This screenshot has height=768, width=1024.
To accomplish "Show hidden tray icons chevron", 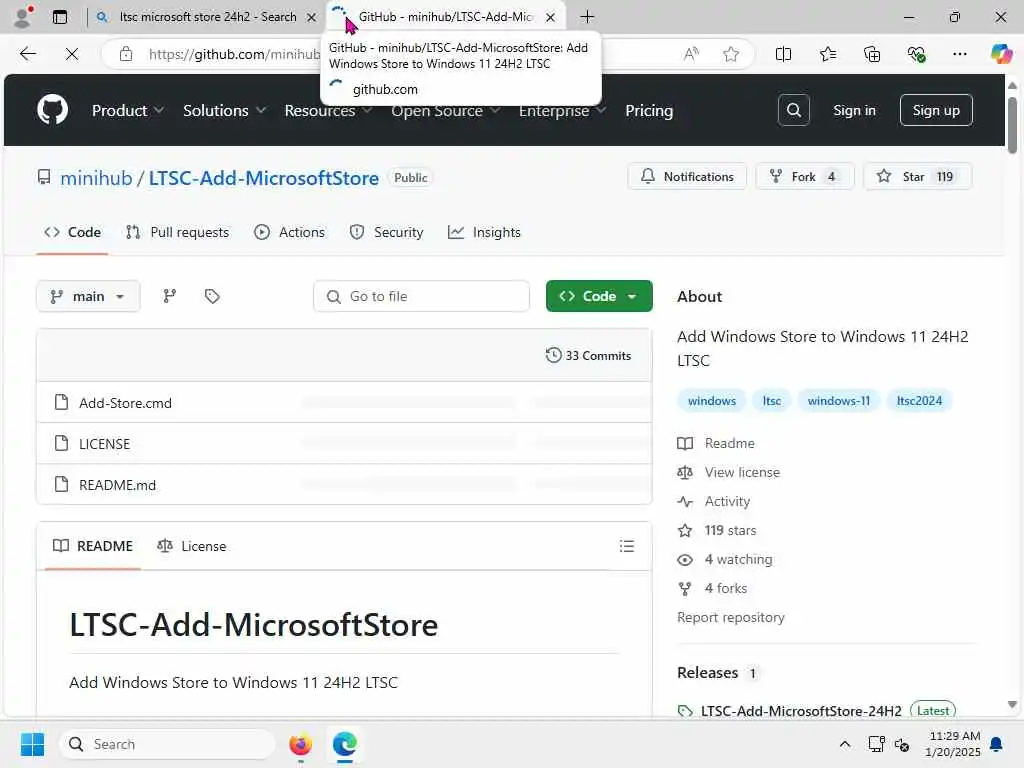I will tap(844, 744).
